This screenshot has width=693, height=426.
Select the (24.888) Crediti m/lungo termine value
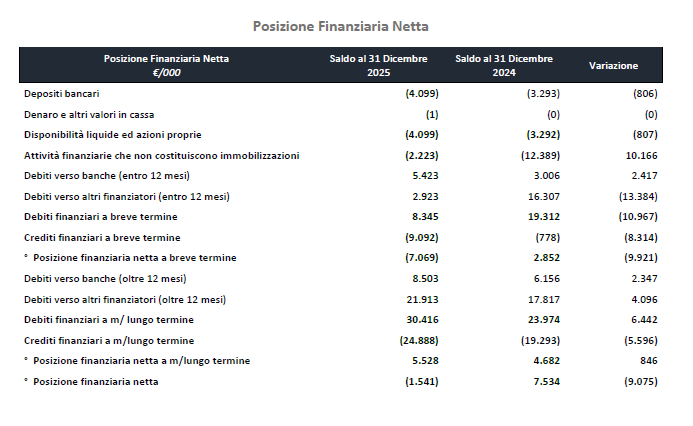[419, 340]
